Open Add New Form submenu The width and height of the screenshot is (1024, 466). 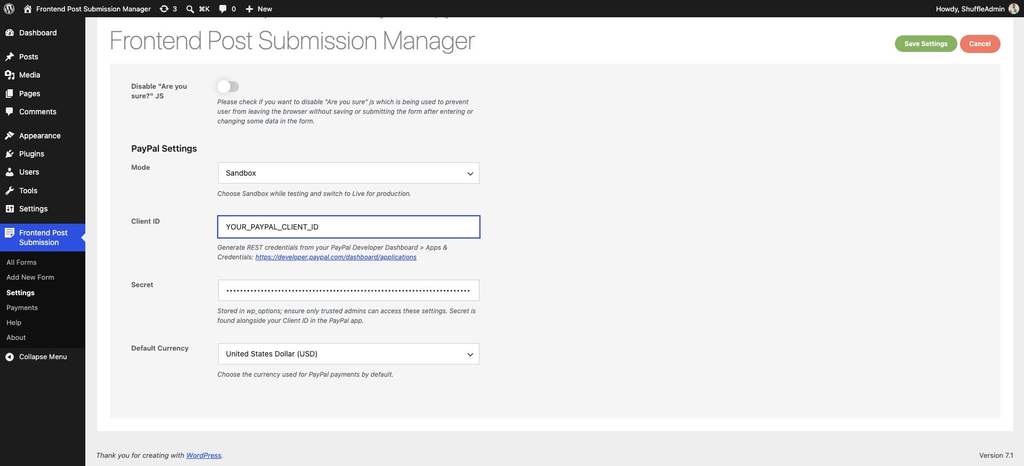coord(30,277)
